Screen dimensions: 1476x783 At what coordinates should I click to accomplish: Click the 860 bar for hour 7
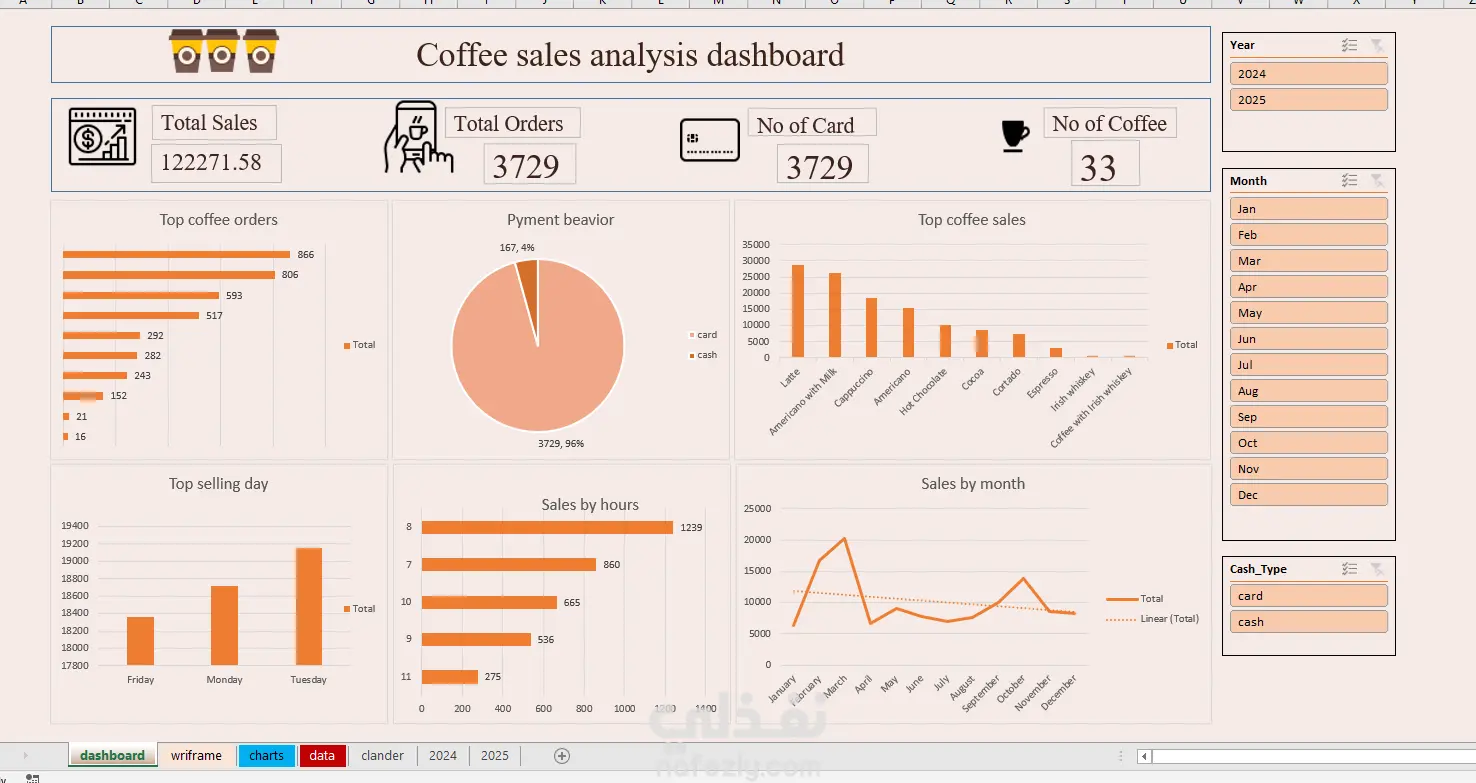coord(509,565)
